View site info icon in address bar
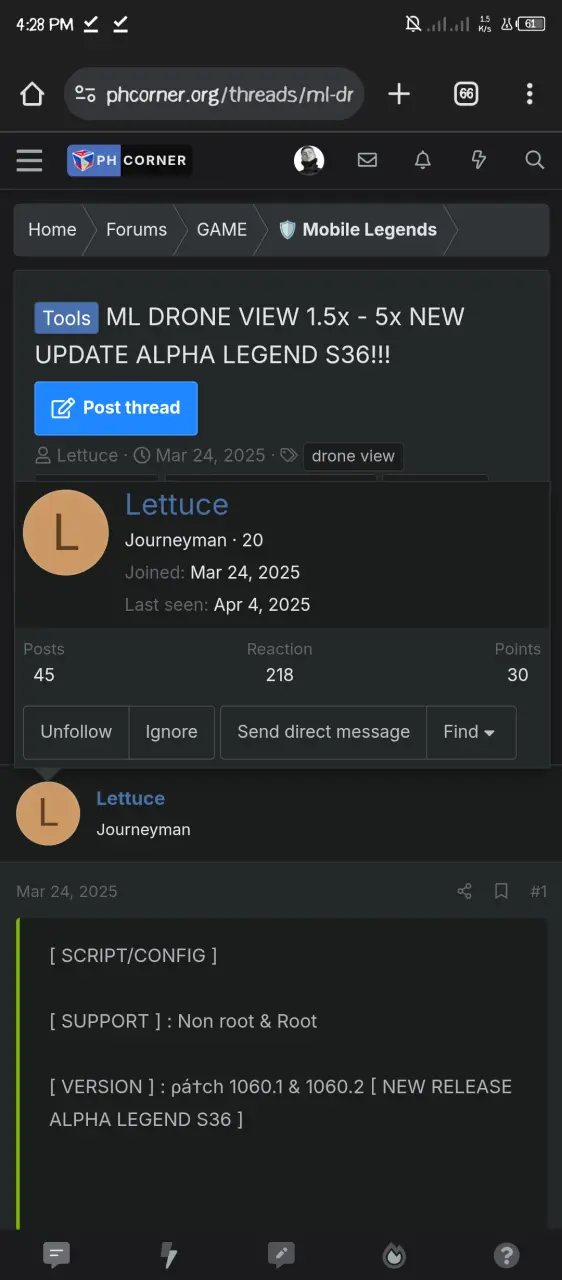This screenshot has height=1280, width=562. (x=86, y=95)
